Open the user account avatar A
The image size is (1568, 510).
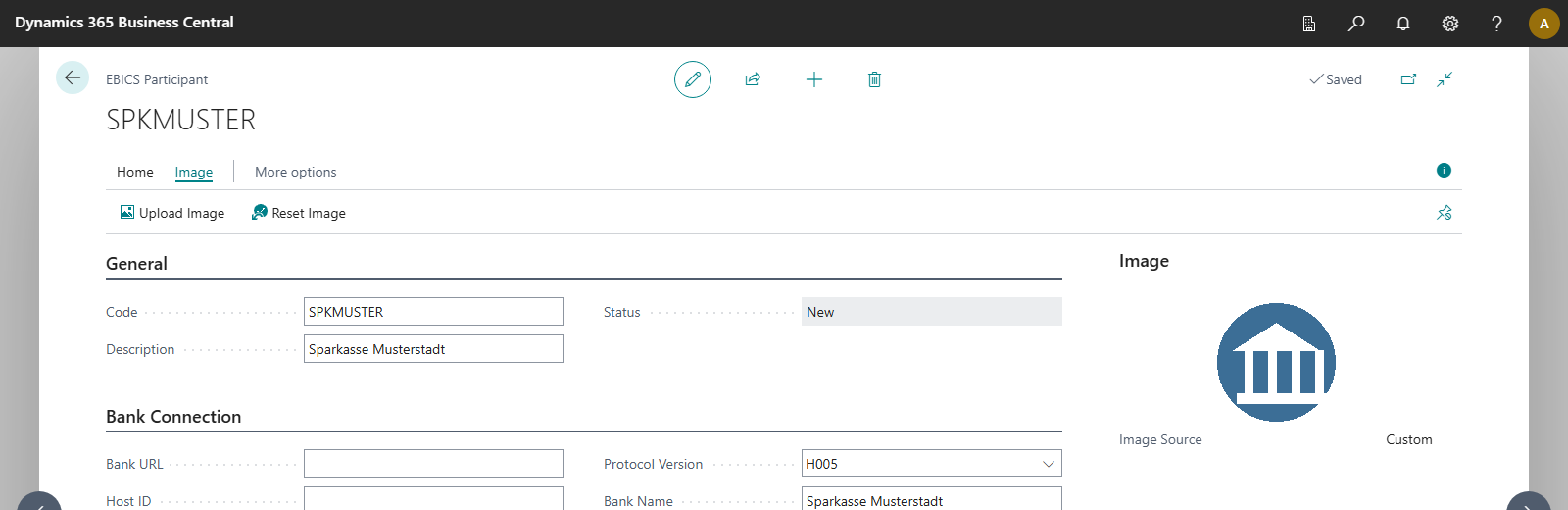pos(1544,24)
